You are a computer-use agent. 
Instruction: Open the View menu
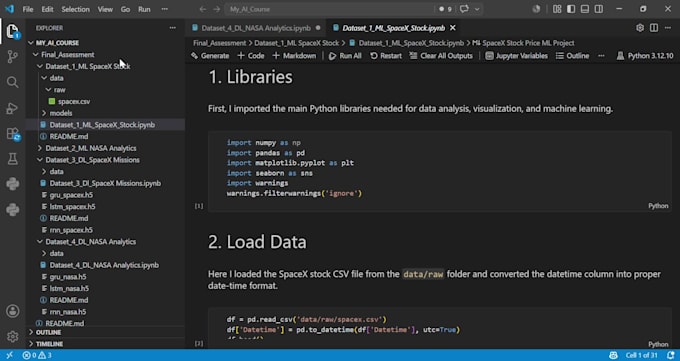coord(105,9)
